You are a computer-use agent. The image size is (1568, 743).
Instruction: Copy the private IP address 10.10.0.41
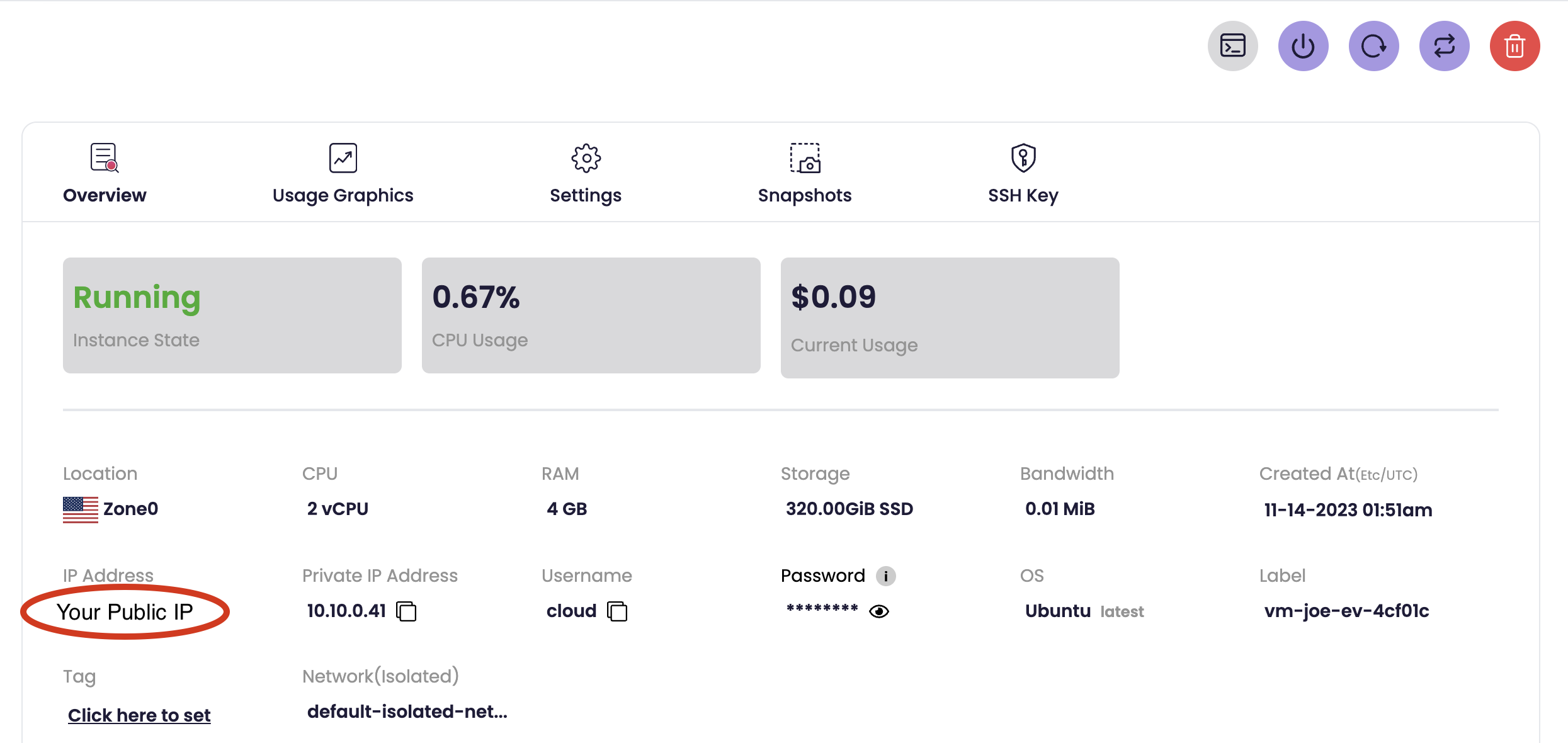406,611
